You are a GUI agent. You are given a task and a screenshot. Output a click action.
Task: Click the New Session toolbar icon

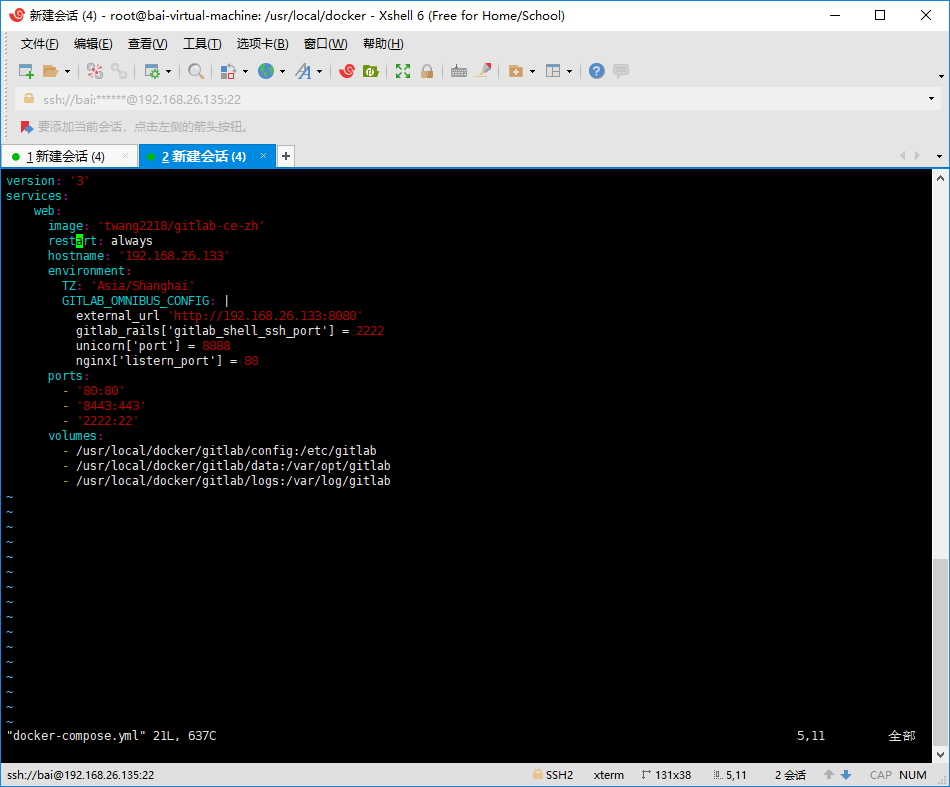pos(26,71)
